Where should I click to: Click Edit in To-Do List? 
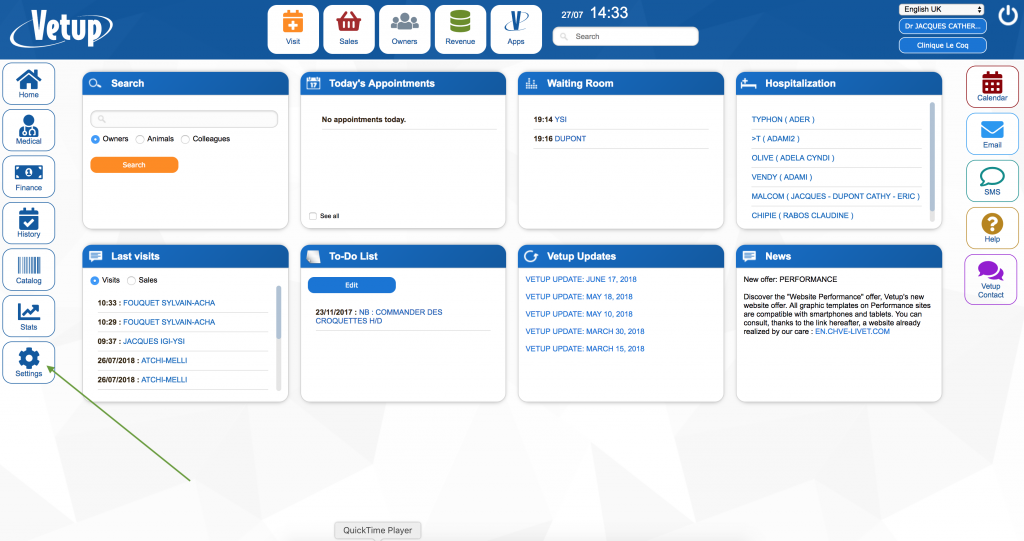[x=351, y=285]
